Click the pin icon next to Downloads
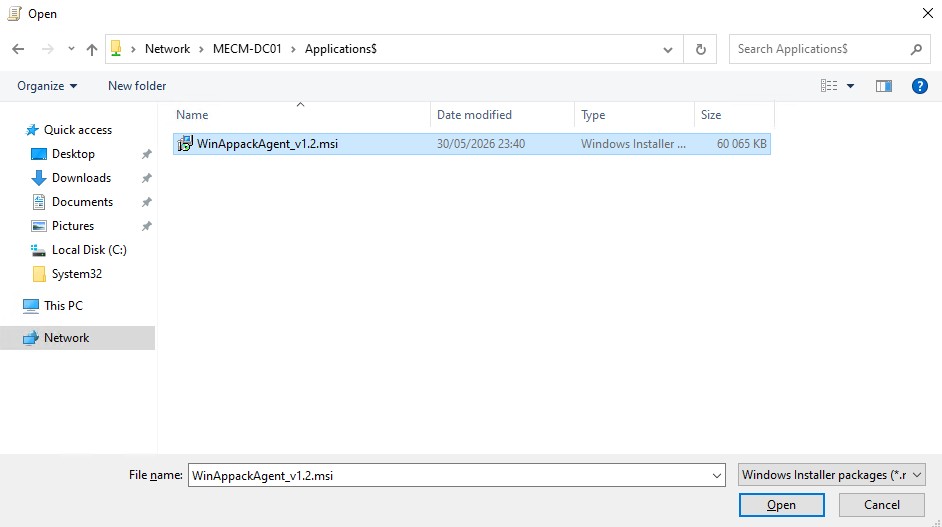942x527 pixels. [x=146, y=178]
